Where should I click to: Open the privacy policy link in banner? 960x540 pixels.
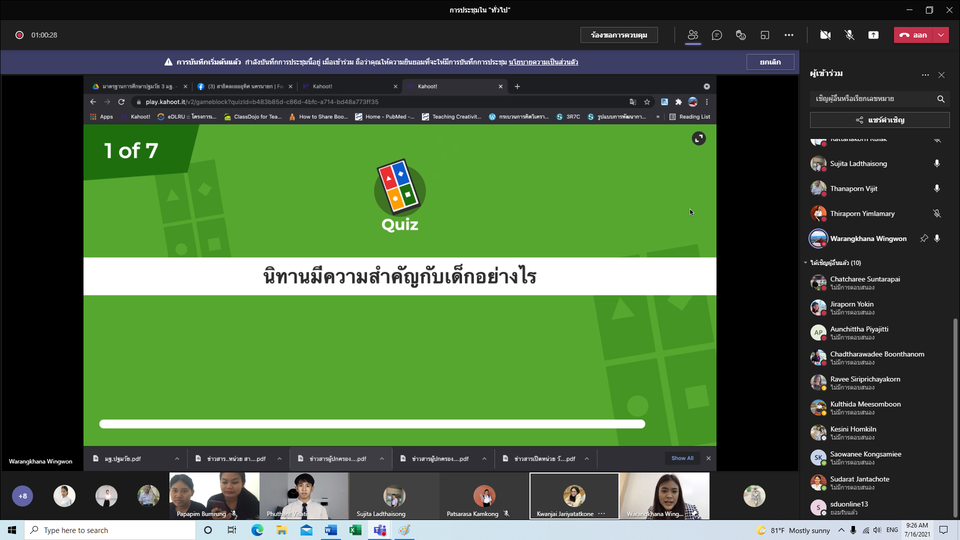[x=543, y=62]
